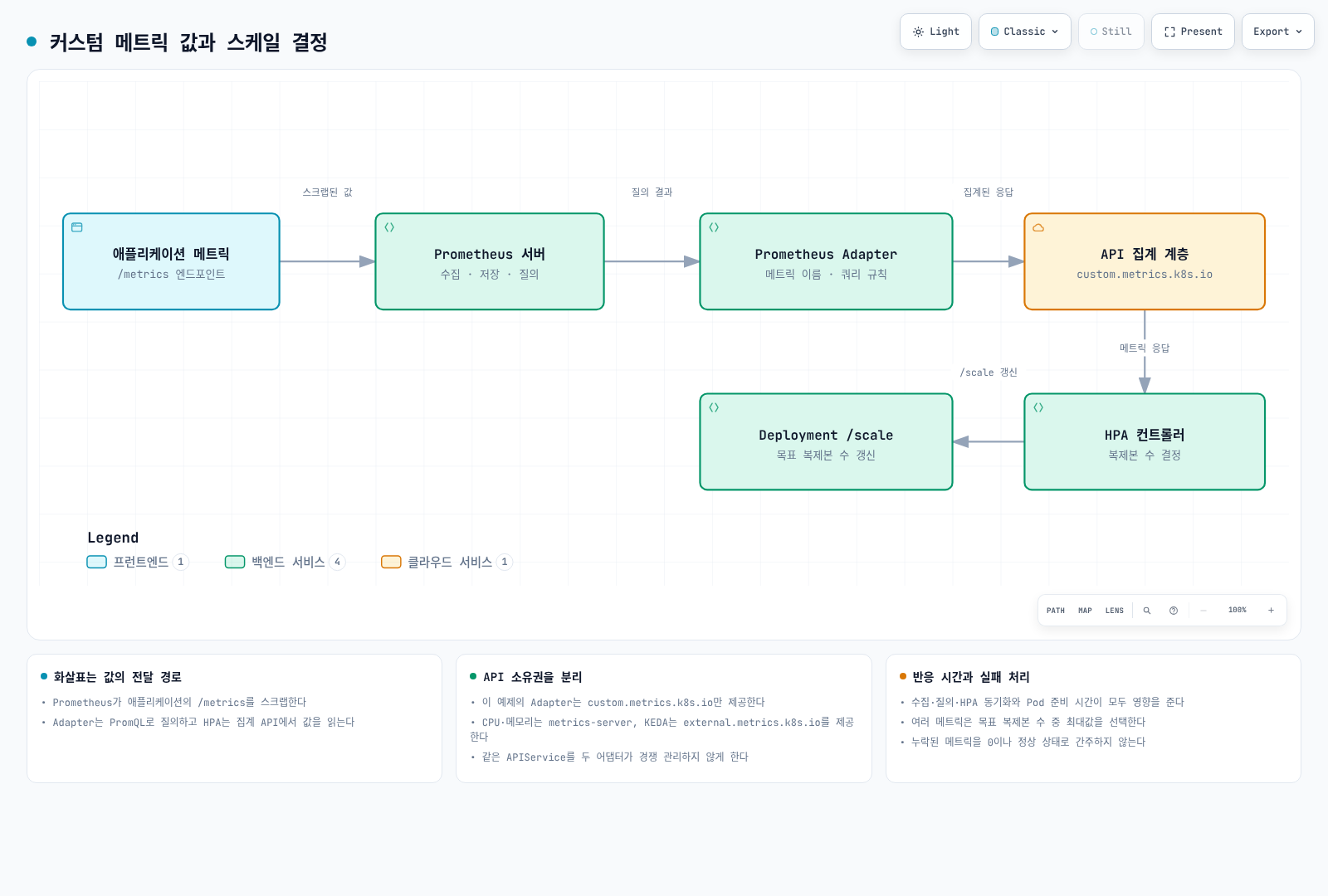Click the 클라우드 서비스 count badge 1
The height and width of the screenshot is (896, 1328).
(x=505, y=562)
